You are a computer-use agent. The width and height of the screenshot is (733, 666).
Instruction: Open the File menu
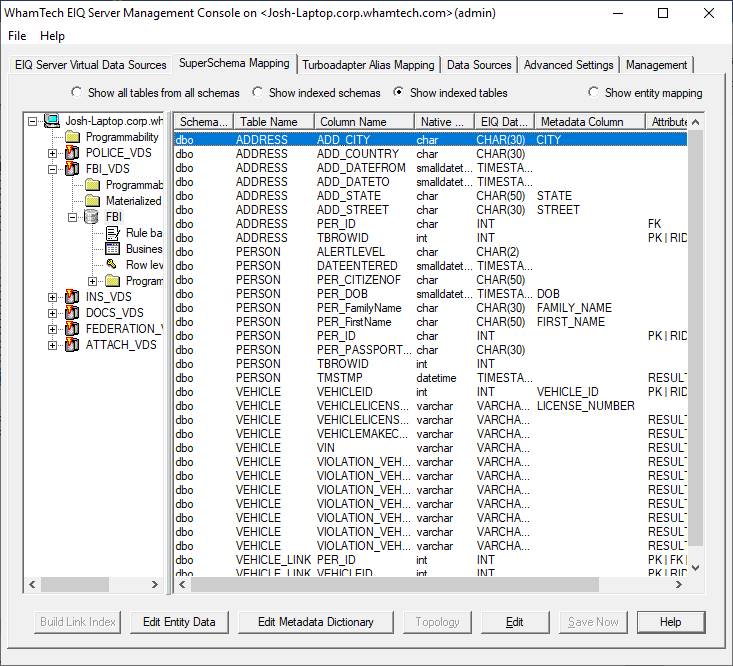[17, 36]
